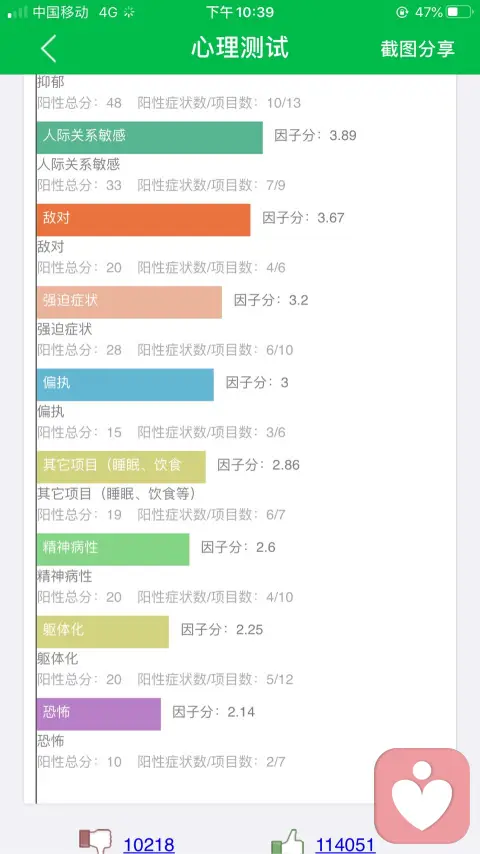Screen dimensions: 480x854
Task: Select the yellow 躯体化 bar
Action: pyautogui.click(x=103, y=632)
